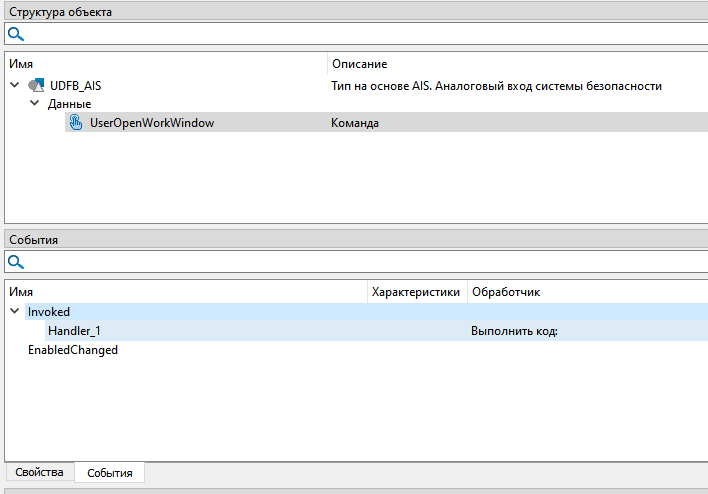Click the UDFB_AIS object type icon

pyautogui.click(x=36, y=86)
